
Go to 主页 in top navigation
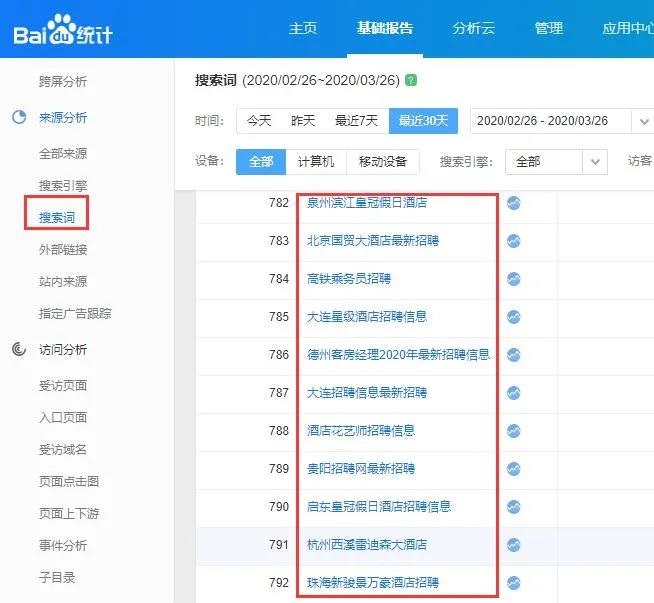click(x=303, y=28)
